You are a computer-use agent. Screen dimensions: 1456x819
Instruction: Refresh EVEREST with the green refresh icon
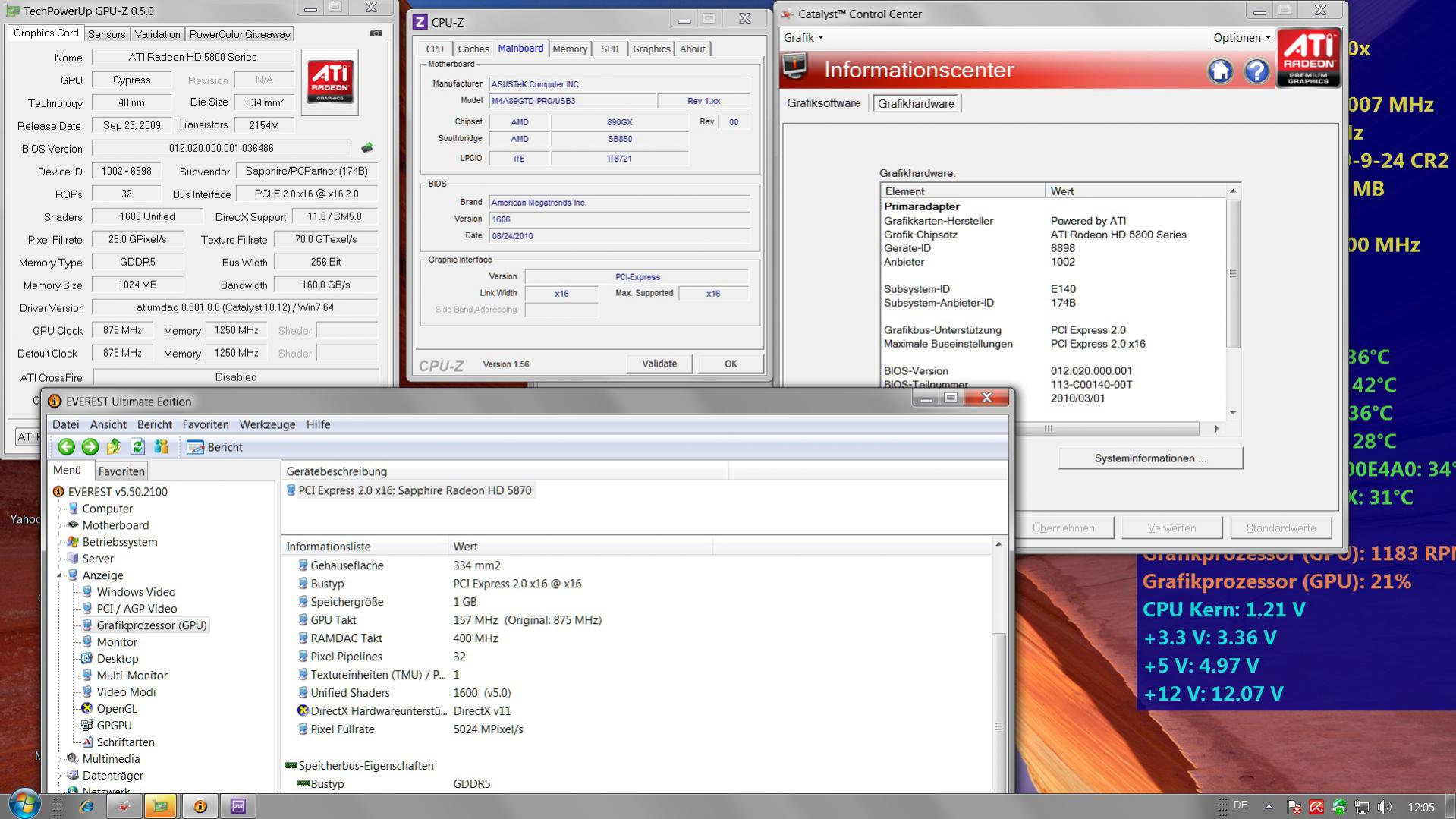(137, 447)
